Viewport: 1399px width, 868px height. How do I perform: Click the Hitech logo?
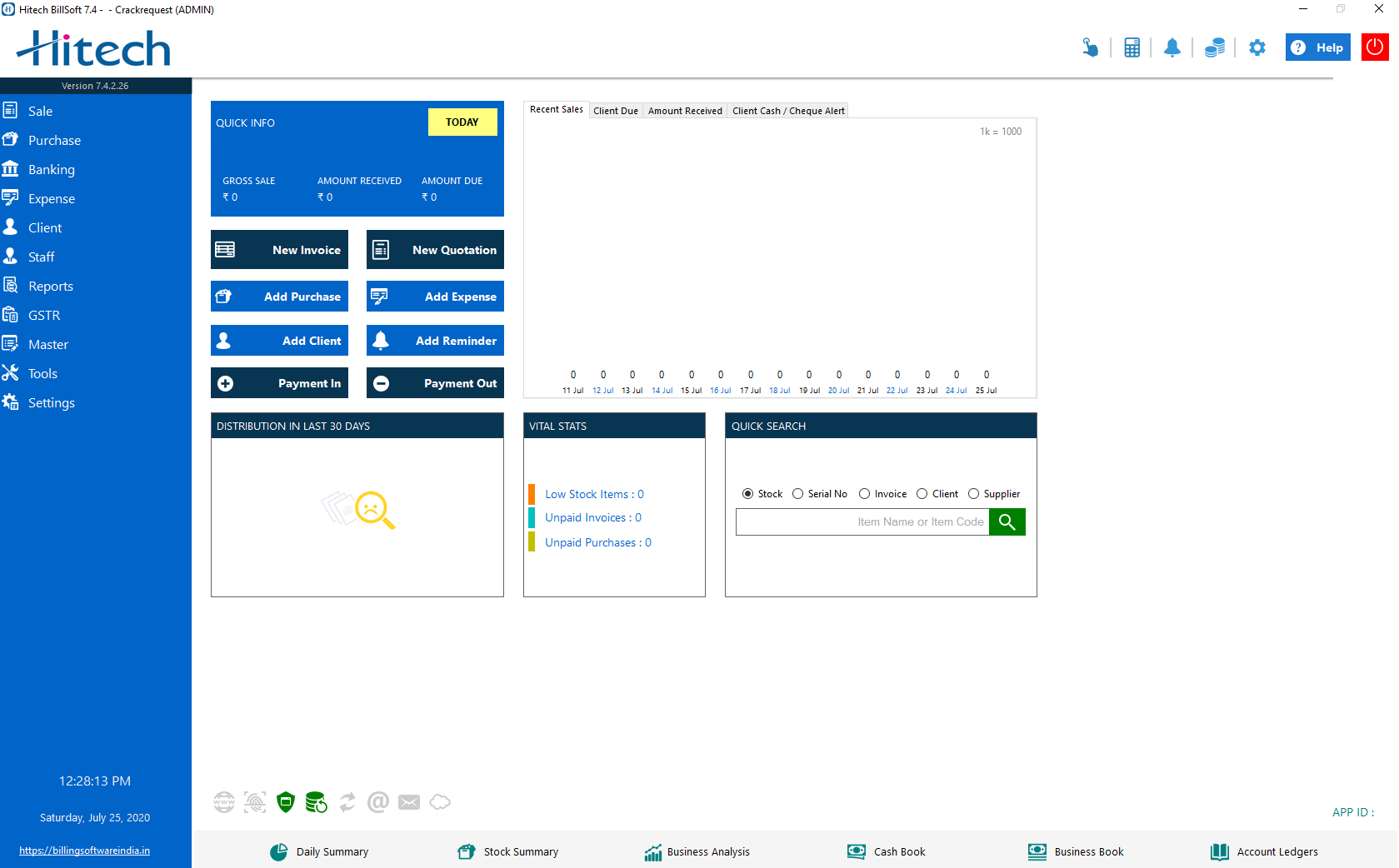(93, 48)
